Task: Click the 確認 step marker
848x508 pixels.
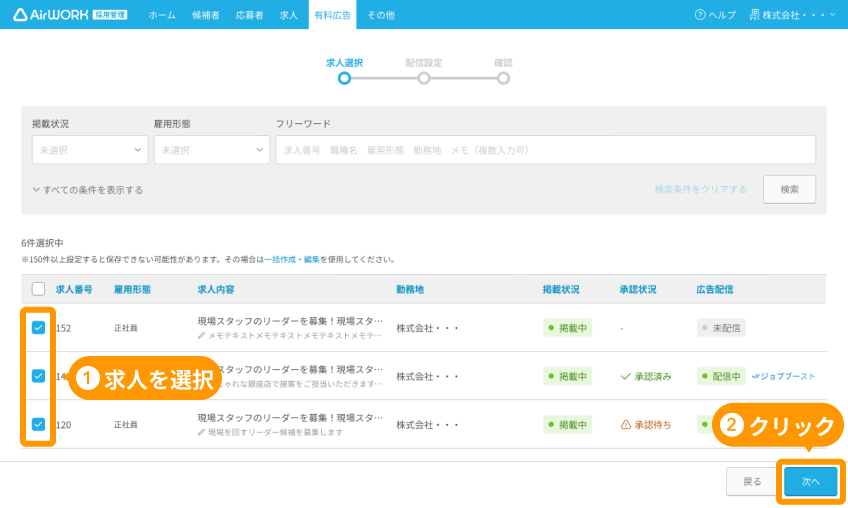Action: pyautogui.click(x=504, y=78)
